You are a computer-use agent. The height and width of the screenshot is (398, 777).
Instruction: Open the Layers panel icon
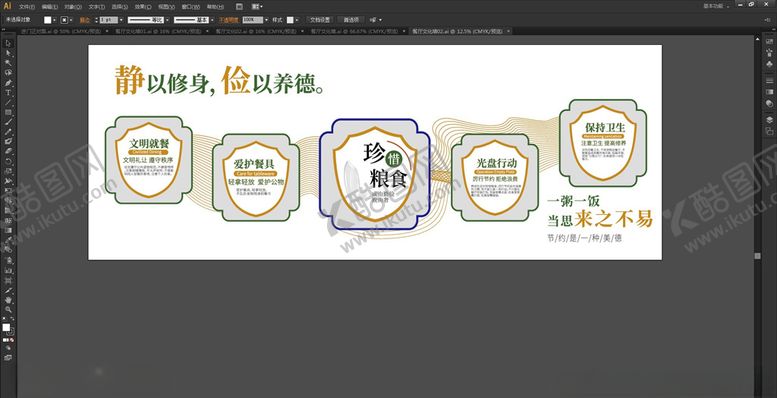point(769,119)
